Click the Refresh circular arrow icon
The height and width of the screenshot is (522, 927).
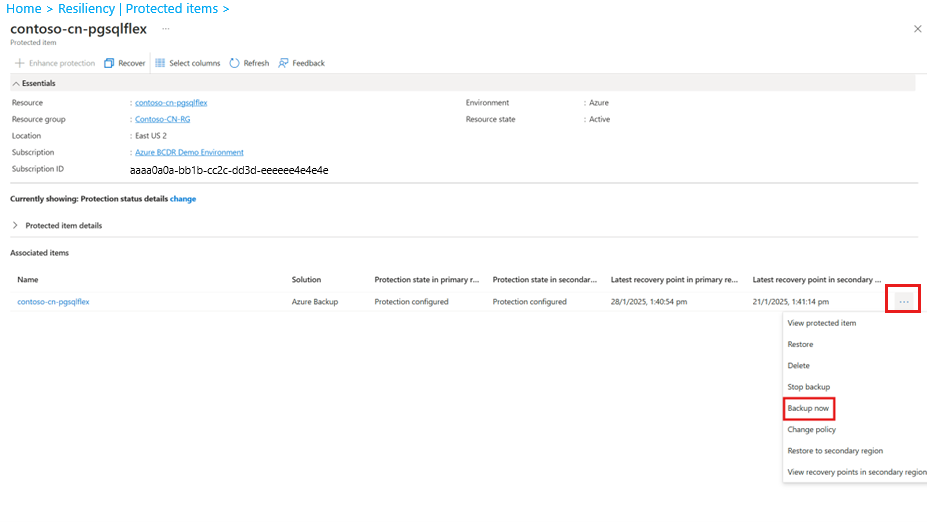[x=235, y=63]
